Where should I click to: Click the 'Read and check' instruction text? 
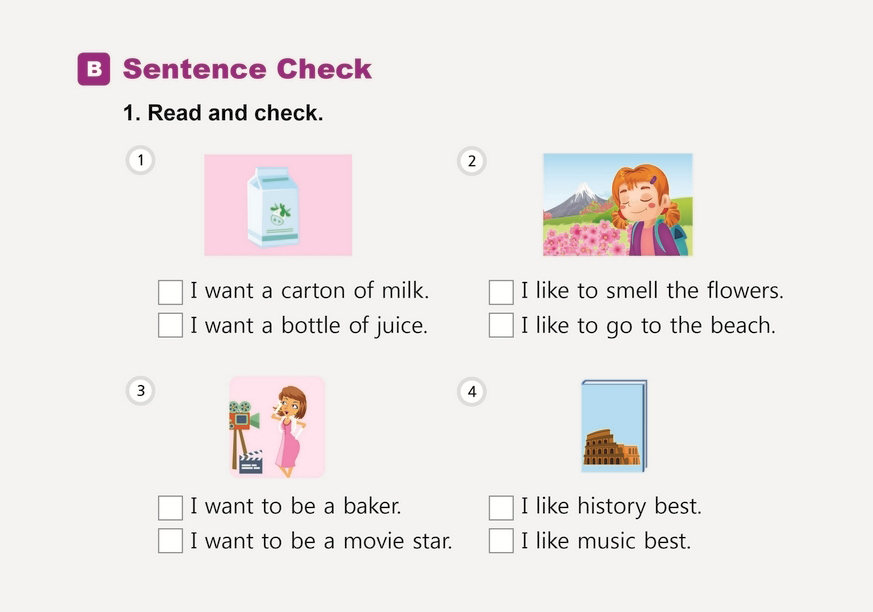[x=223, y=114]
